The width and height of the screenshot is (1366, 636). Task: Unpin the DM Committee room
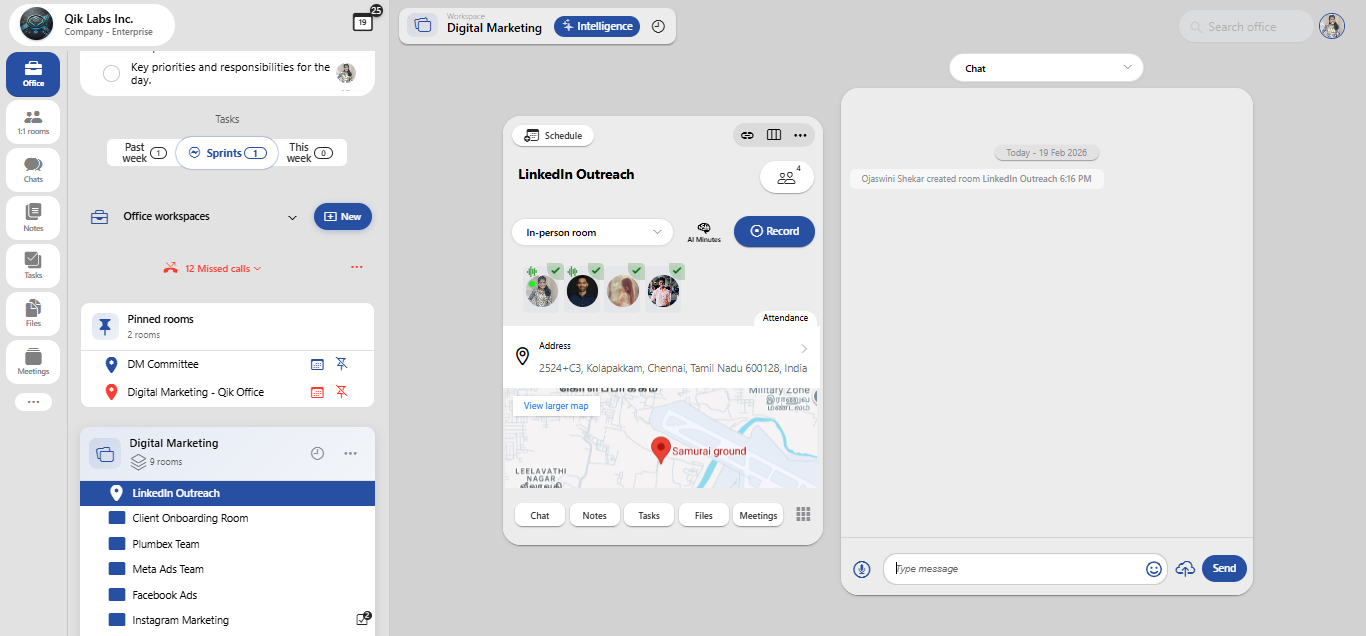[342, 365]
